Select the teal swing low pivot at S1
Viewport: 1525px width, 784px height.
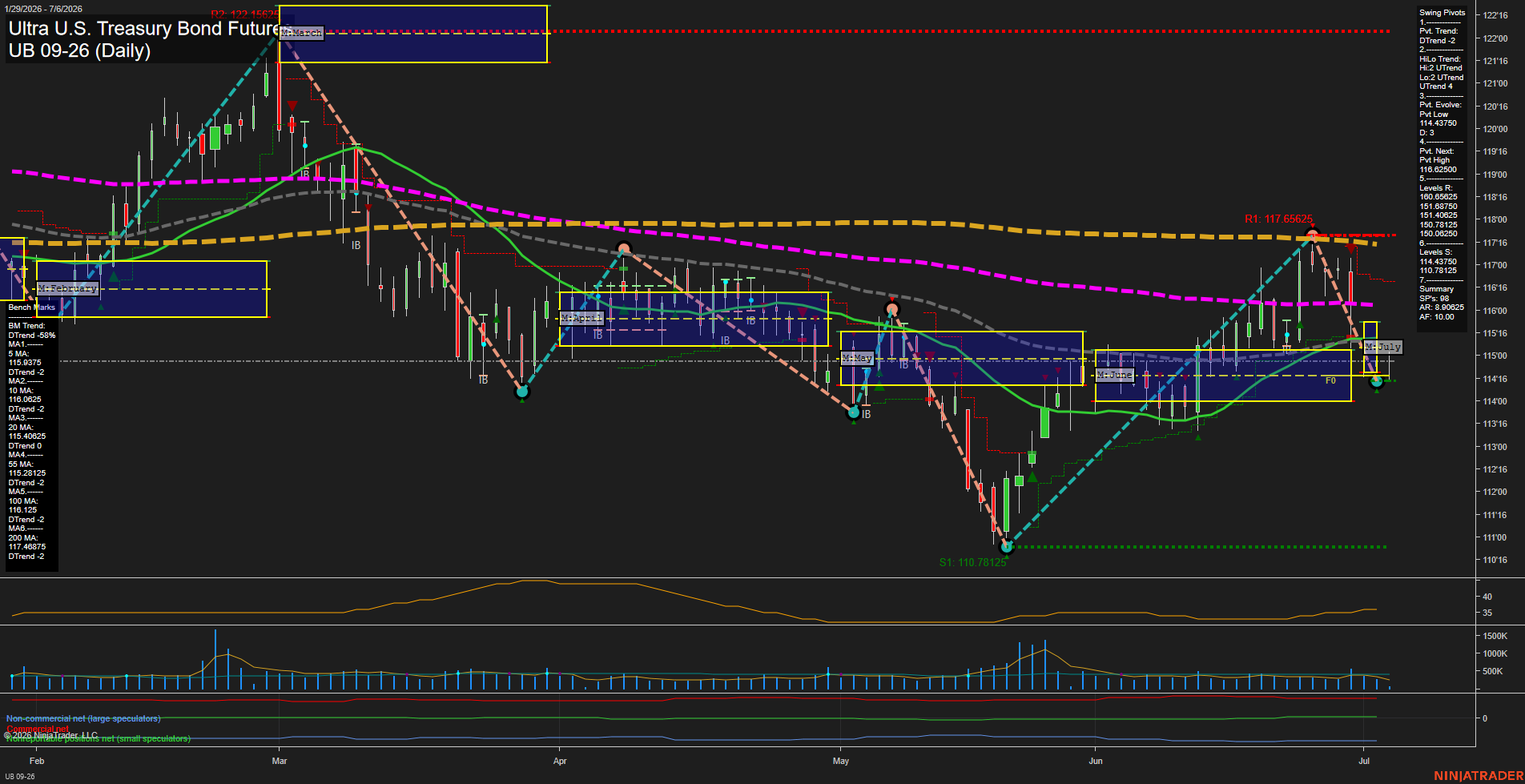(1008, 547)
